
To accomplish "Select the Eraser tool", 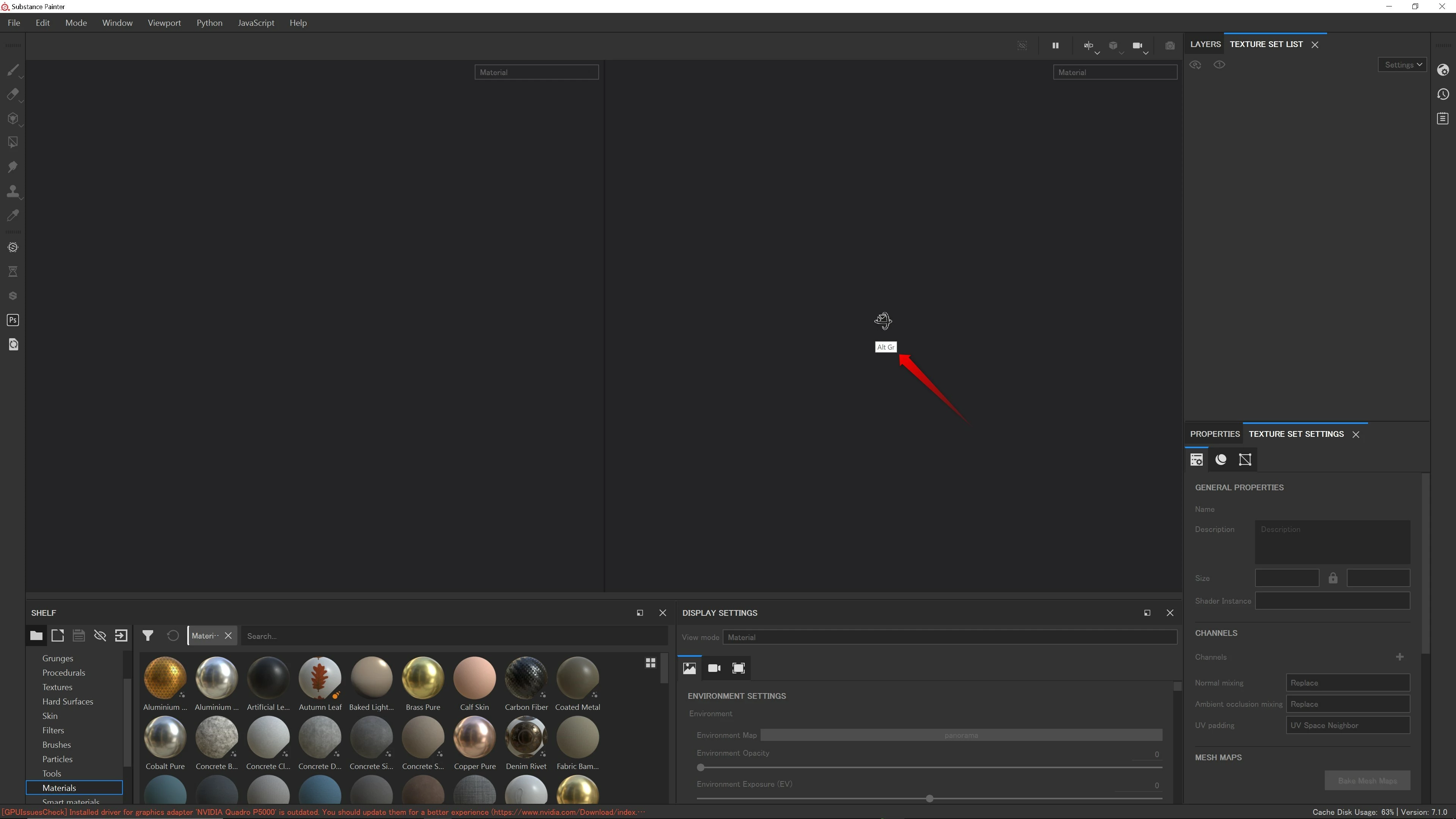I will click(x=13, y=94).
